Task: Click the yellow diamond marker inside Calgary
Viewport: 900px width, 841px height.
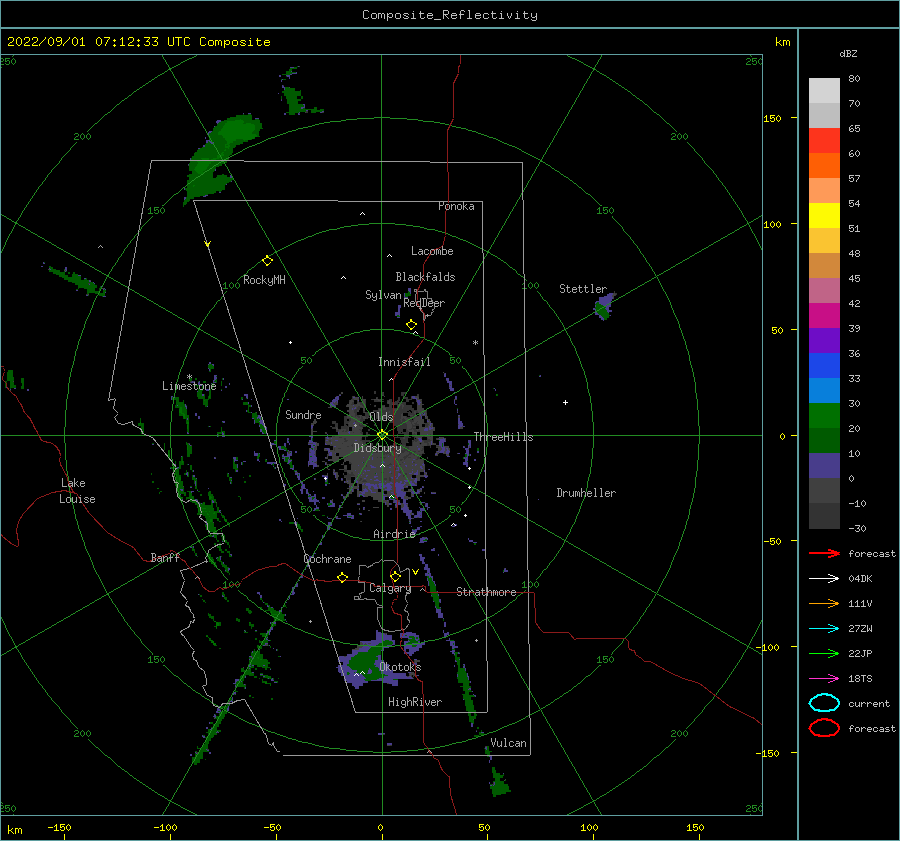Action: pyautogui.click(x=395, y=576)
